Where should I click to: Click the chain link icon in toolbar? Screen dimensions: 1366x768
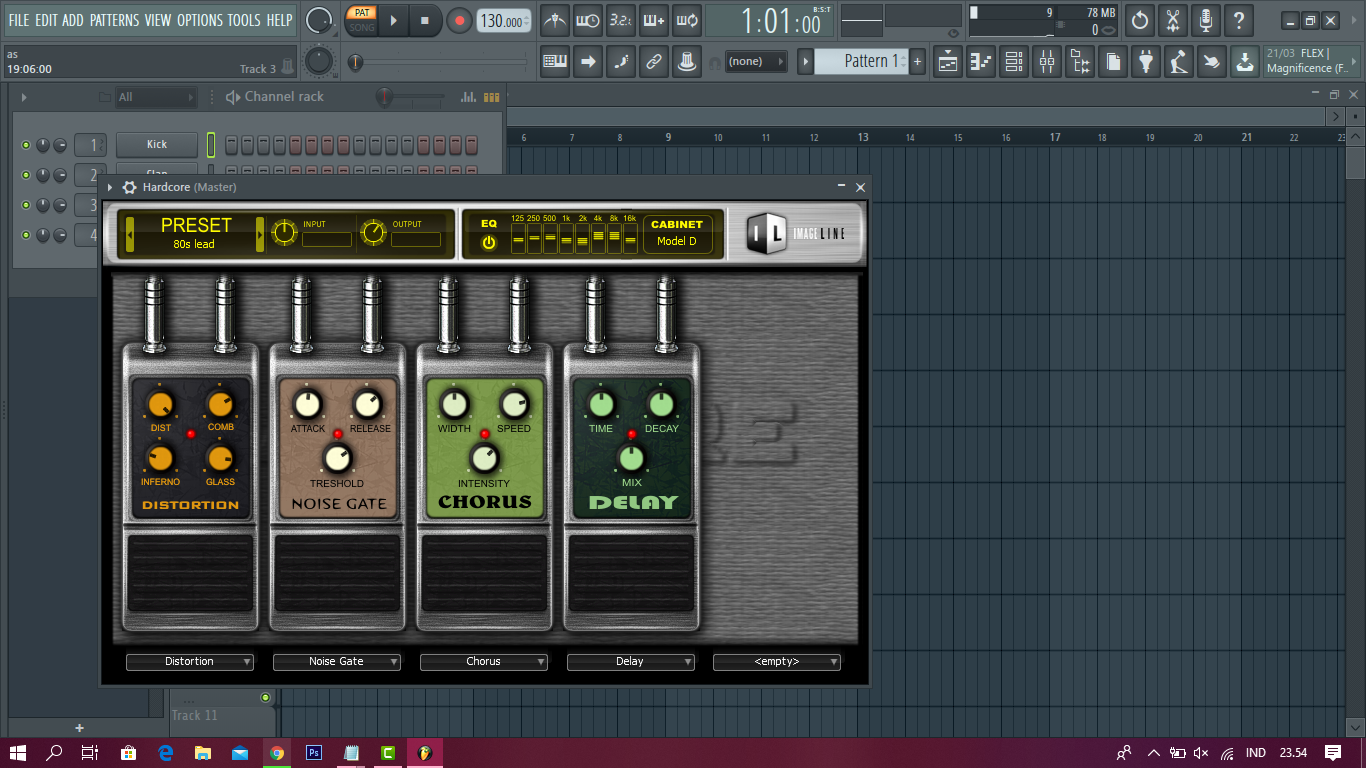point(654,62)
